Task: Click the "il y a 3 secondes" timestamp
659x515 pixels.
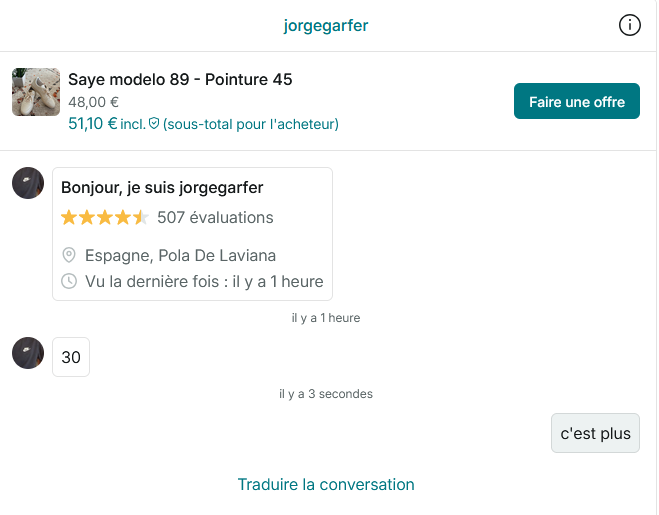Action: click(x=326, y=394)
